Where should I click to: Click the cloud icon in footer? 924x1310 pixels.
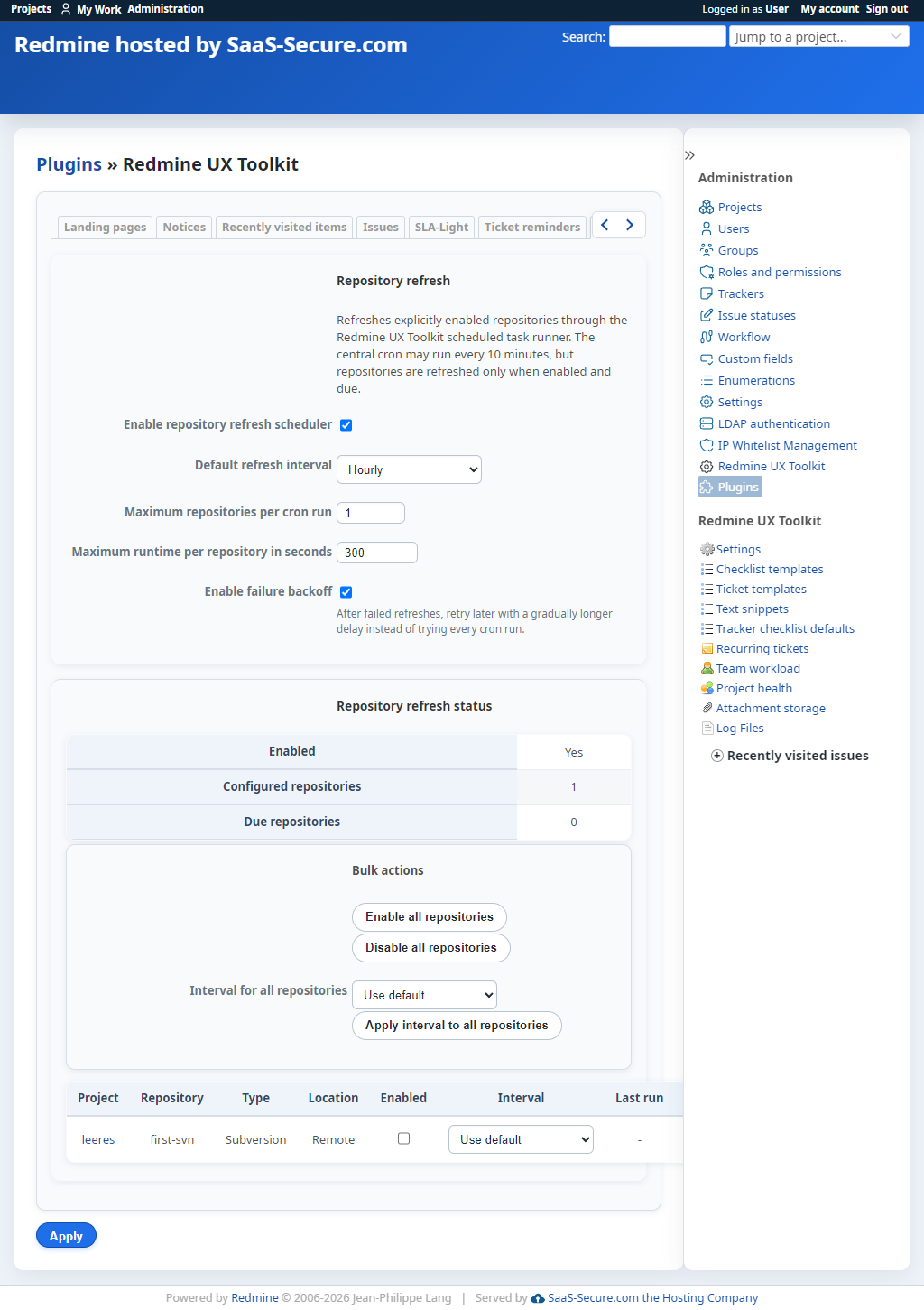point(538,1298)
